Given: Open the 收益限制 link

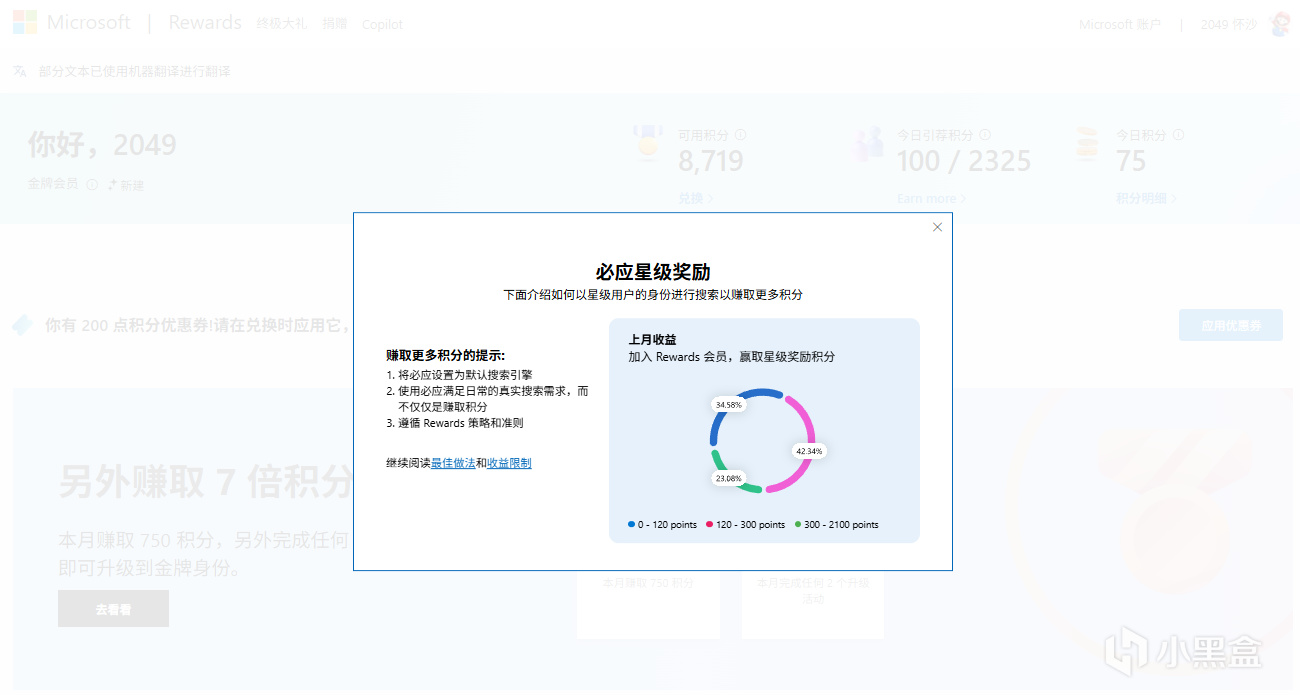Looking at the screenshot, I should coord(509,463).
